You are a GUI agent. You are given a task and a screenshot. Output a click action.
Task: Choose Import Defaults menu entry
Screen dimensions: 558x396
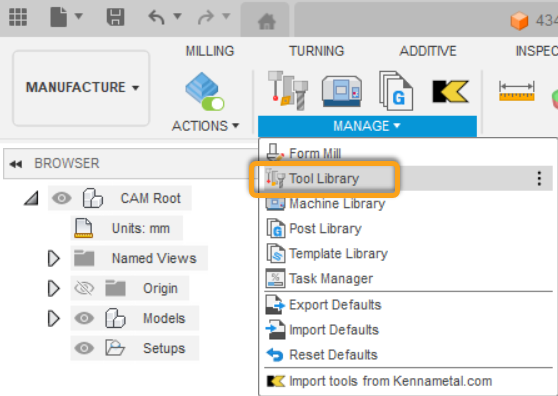click(334, 330)
